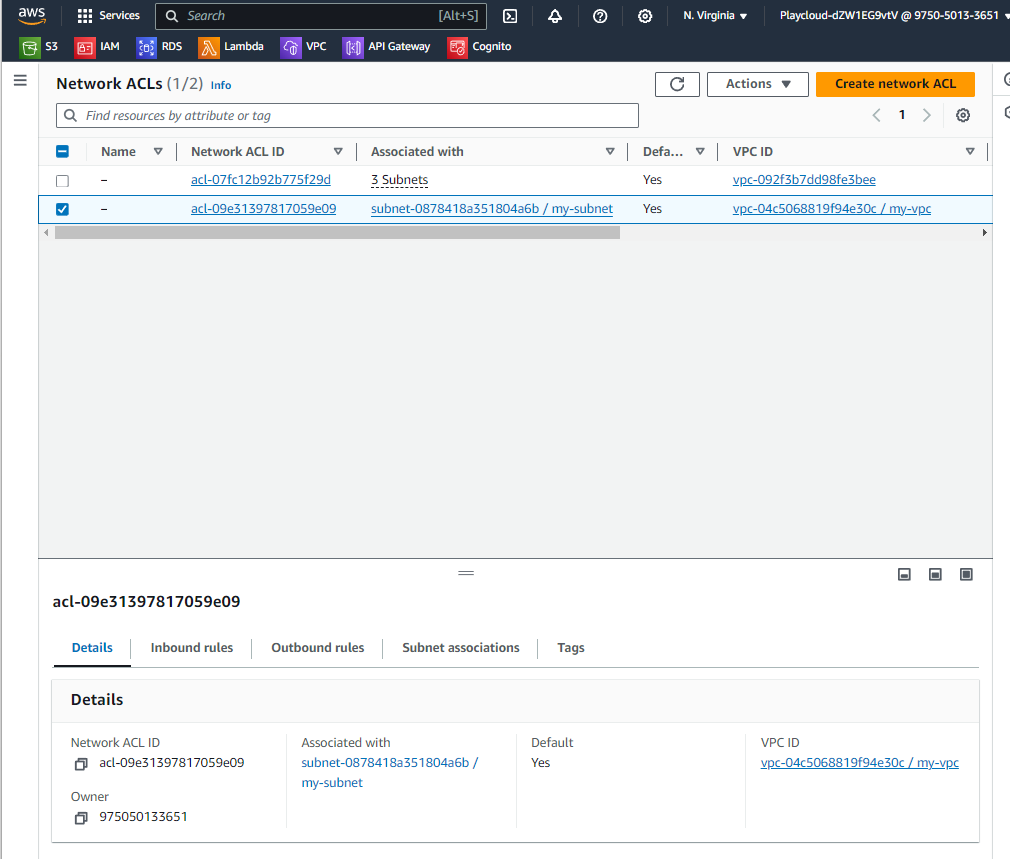1010x859 pixels.
Task: Go to previous page of results
Action: pos(876,115)
